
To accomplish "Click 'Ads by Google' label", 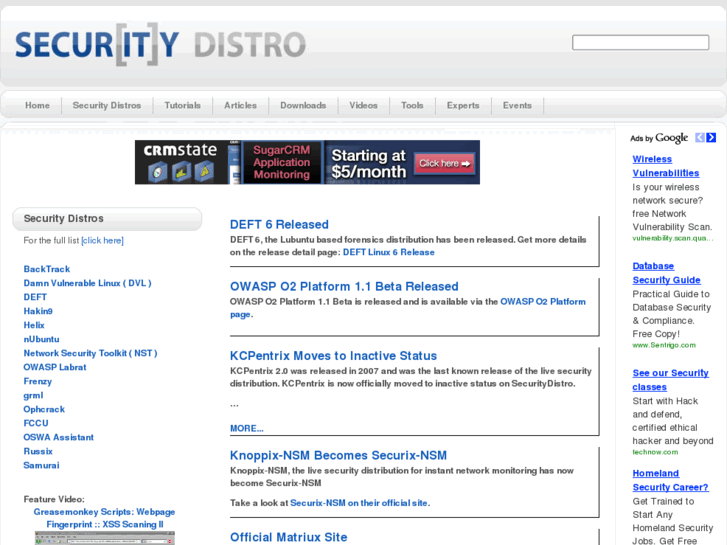I will click(x=659, y=138).
